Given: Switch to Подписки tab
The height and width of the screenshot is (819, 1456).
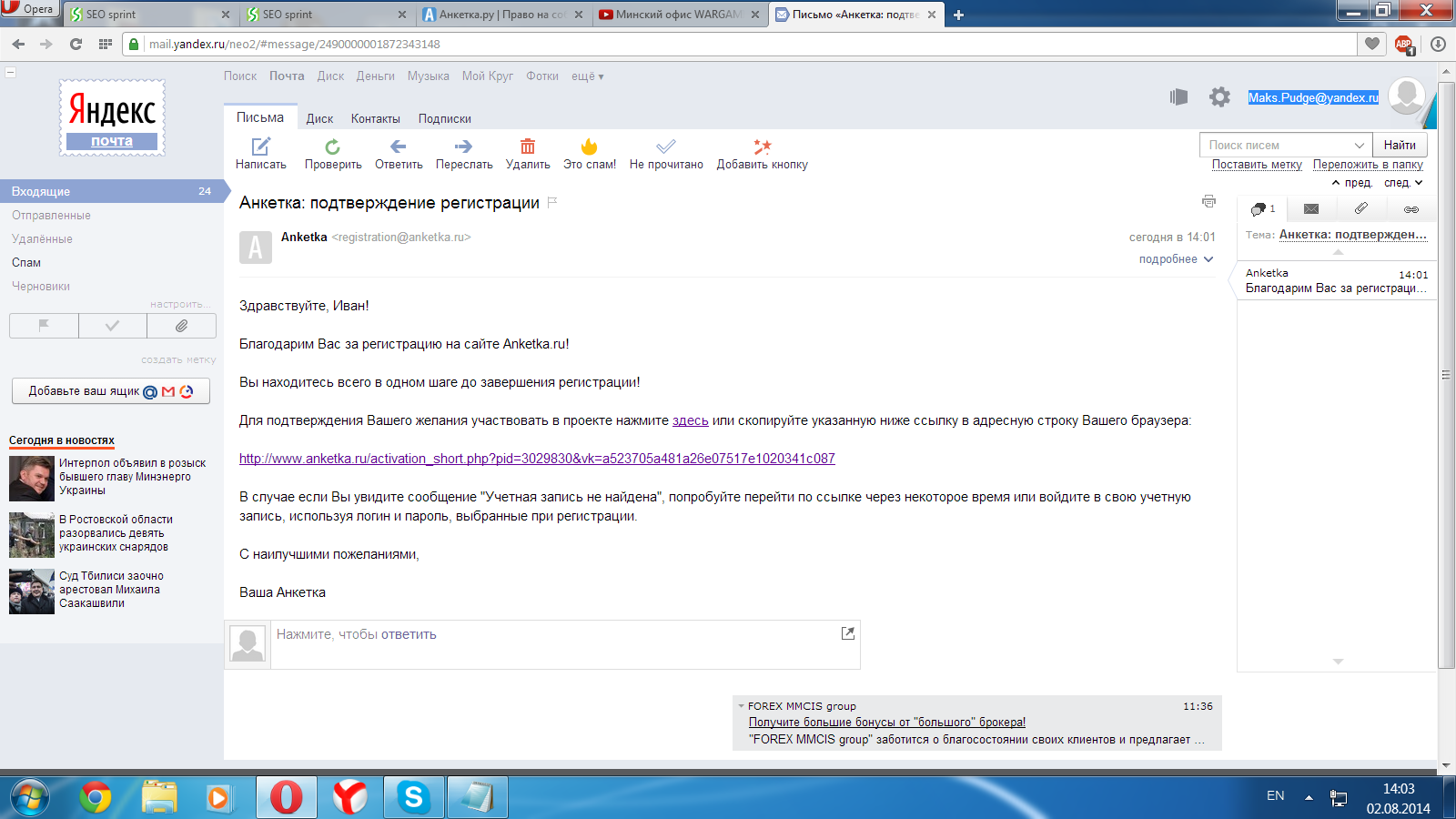Looking at the screenshot, I should 445,119.
